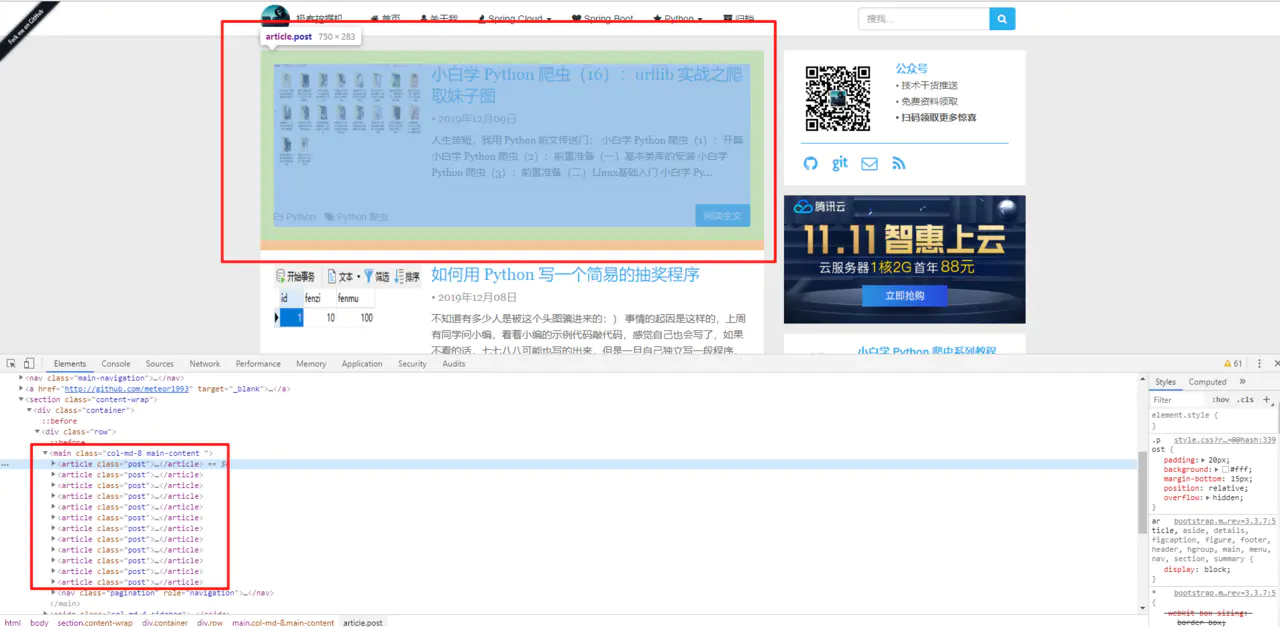Add new style rule with plus icon
Screen dimensions: 1280x627
[1267, 399]
